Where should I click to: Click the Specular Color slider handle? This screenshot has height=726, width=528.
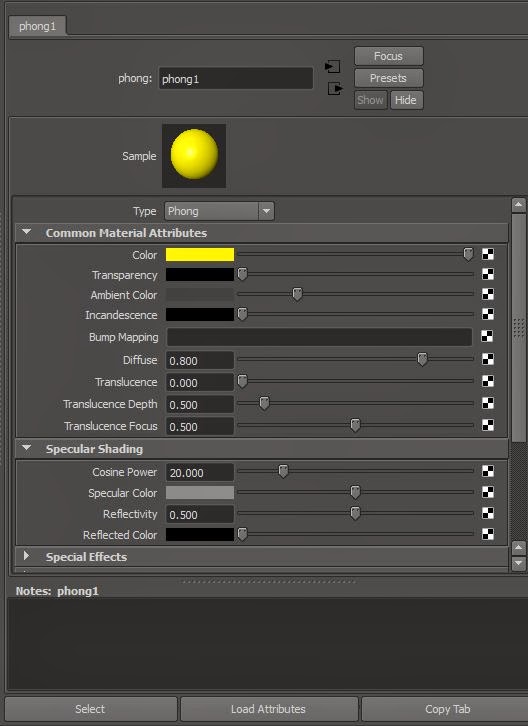(355, 492)
